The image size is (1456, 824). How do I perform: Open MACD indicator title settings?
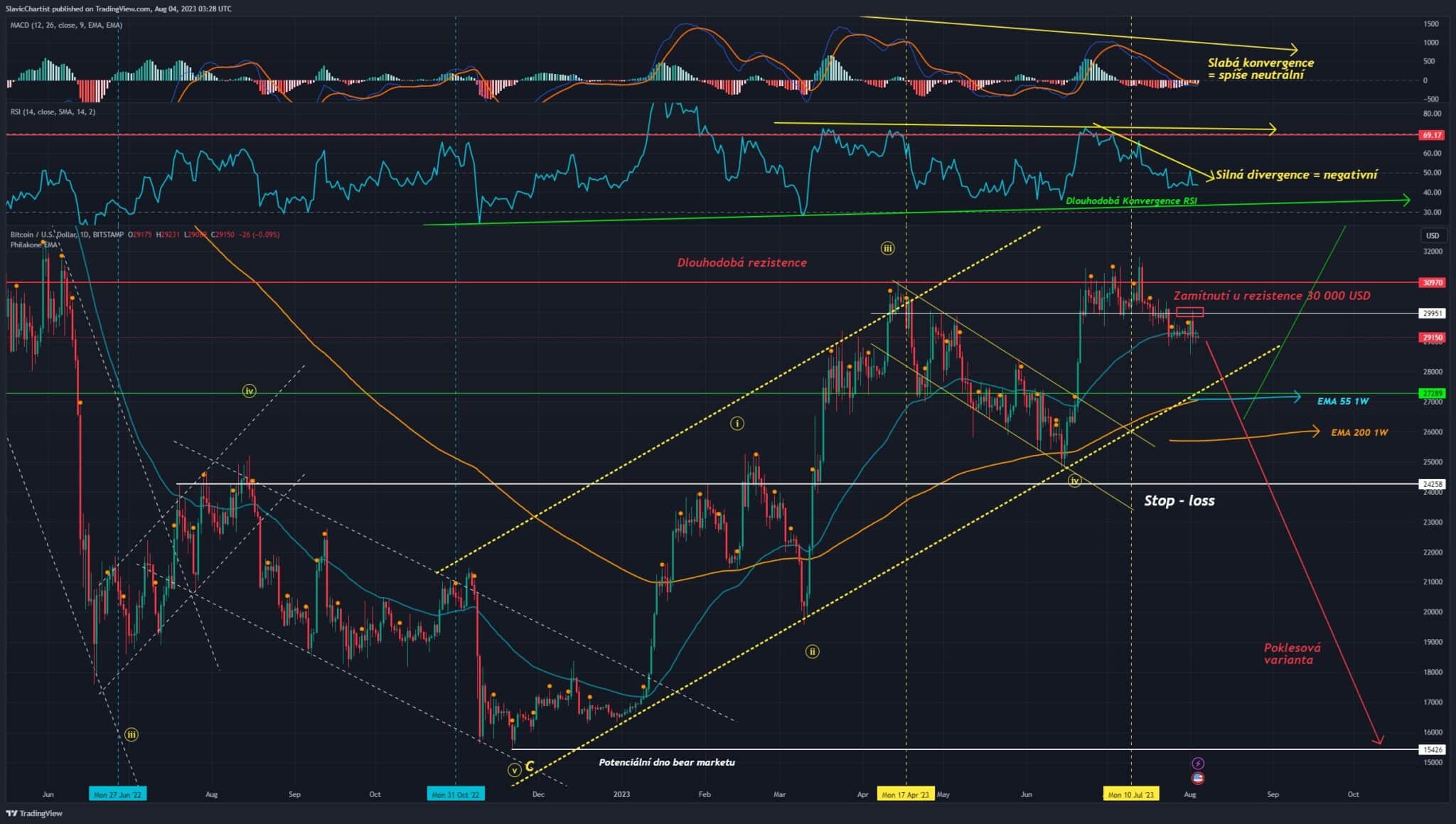[66, 25]
